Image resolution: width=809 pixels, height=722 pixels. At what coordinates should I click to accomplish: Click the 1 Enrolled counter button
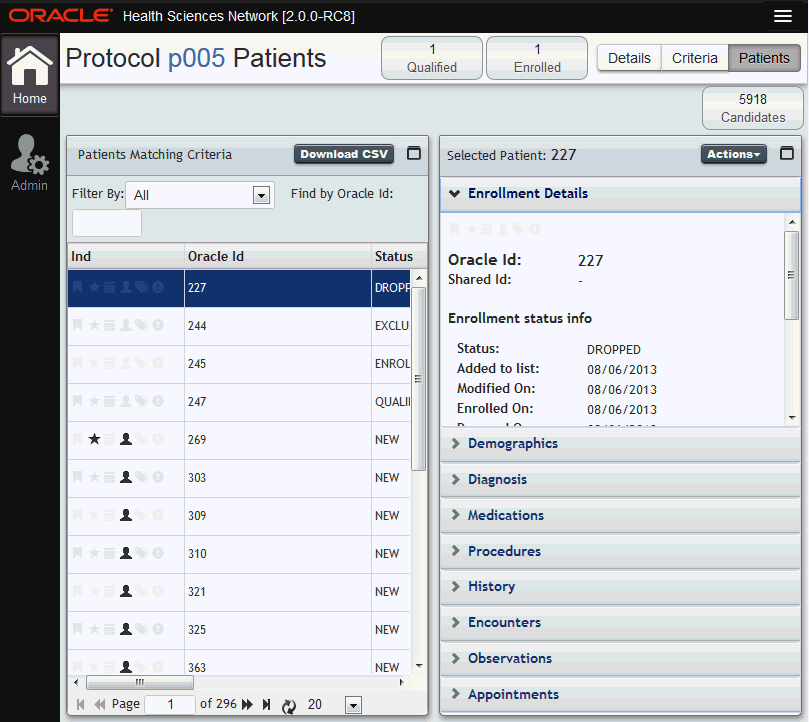click(x=537, y=58)
